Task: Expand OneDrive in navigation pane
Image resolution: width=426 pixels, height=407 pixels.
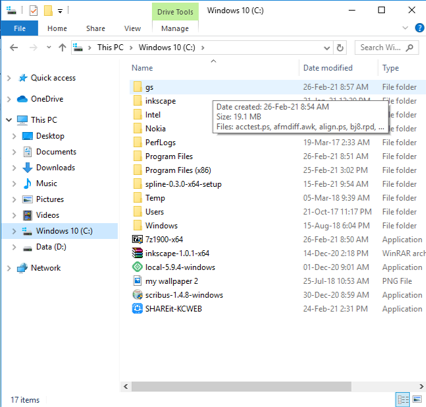Action: 9,99
